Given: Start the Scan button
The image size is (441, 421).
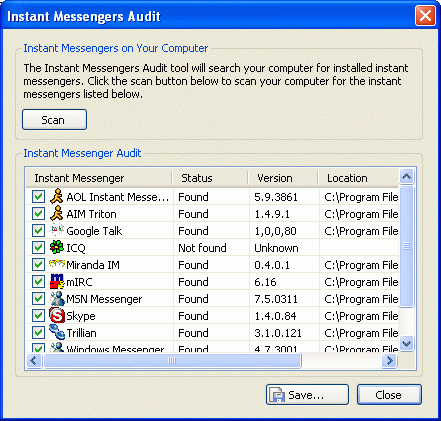Looking at the screenshot, I should click(54, 120).
